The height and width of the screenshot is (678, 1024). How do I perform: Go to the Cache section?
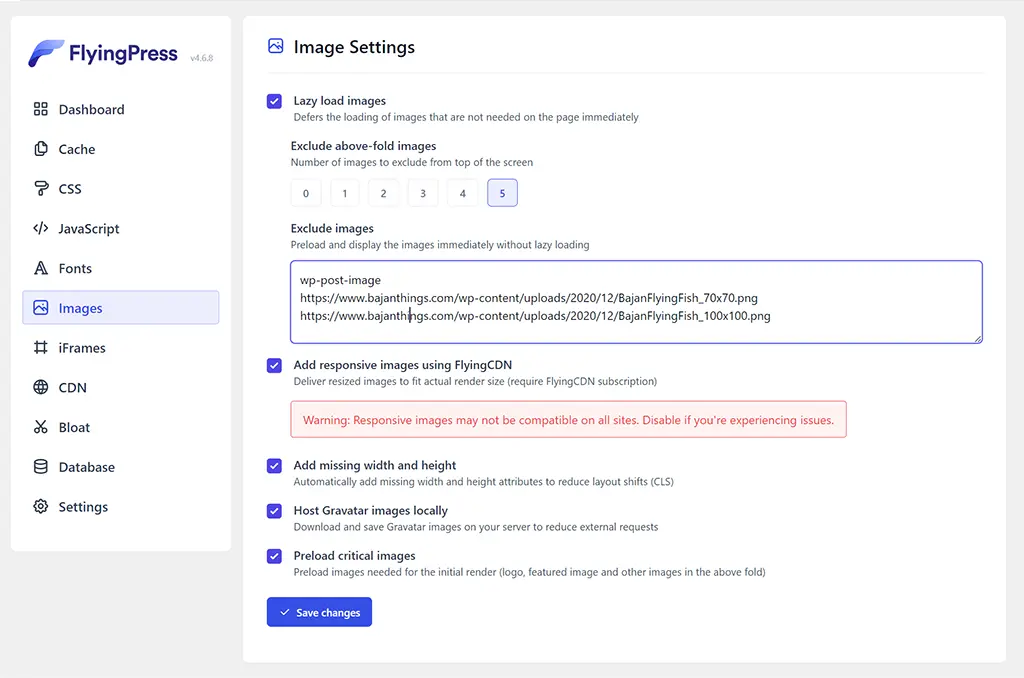[121, 149]
